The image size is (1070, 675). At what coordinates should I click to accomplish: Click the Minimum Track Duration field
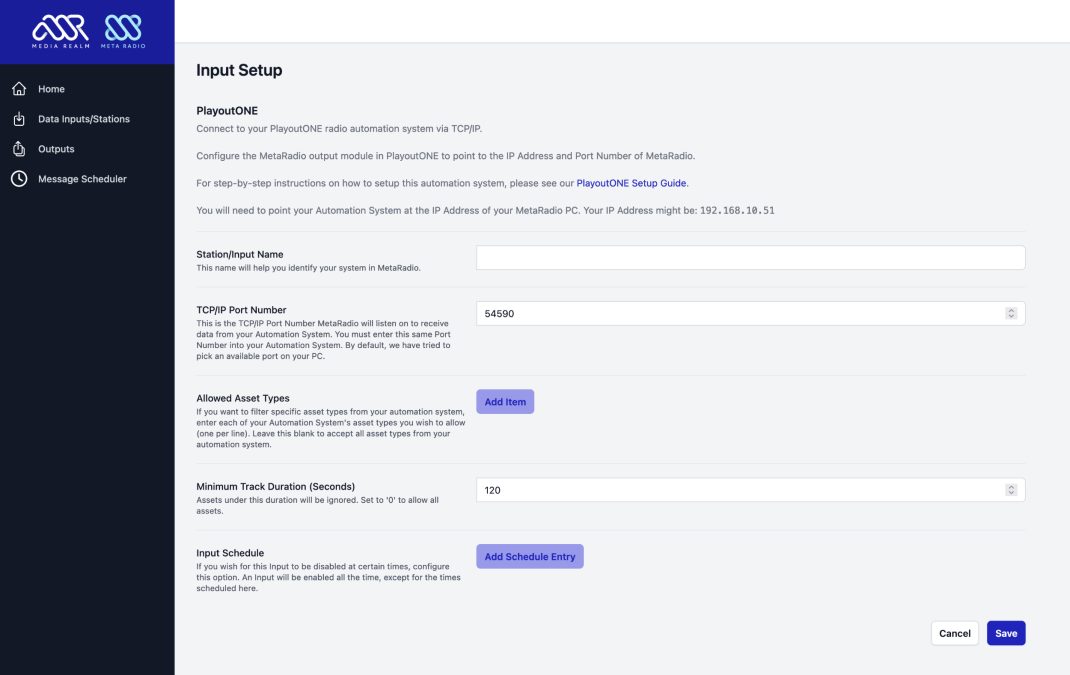coord(740,490)
